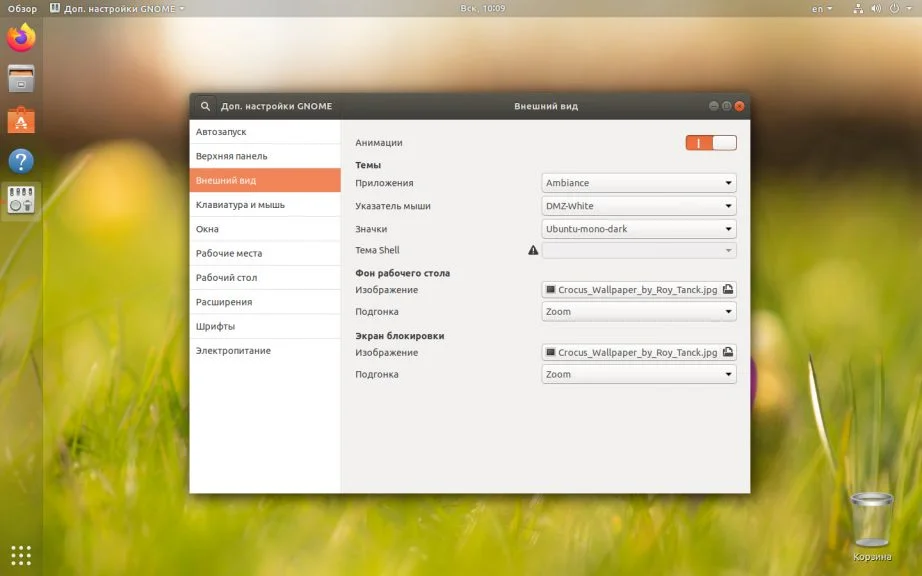Open the Доп. настройки GNOME app menu
This screenshot has width=922, height=576.
point(117,8)
